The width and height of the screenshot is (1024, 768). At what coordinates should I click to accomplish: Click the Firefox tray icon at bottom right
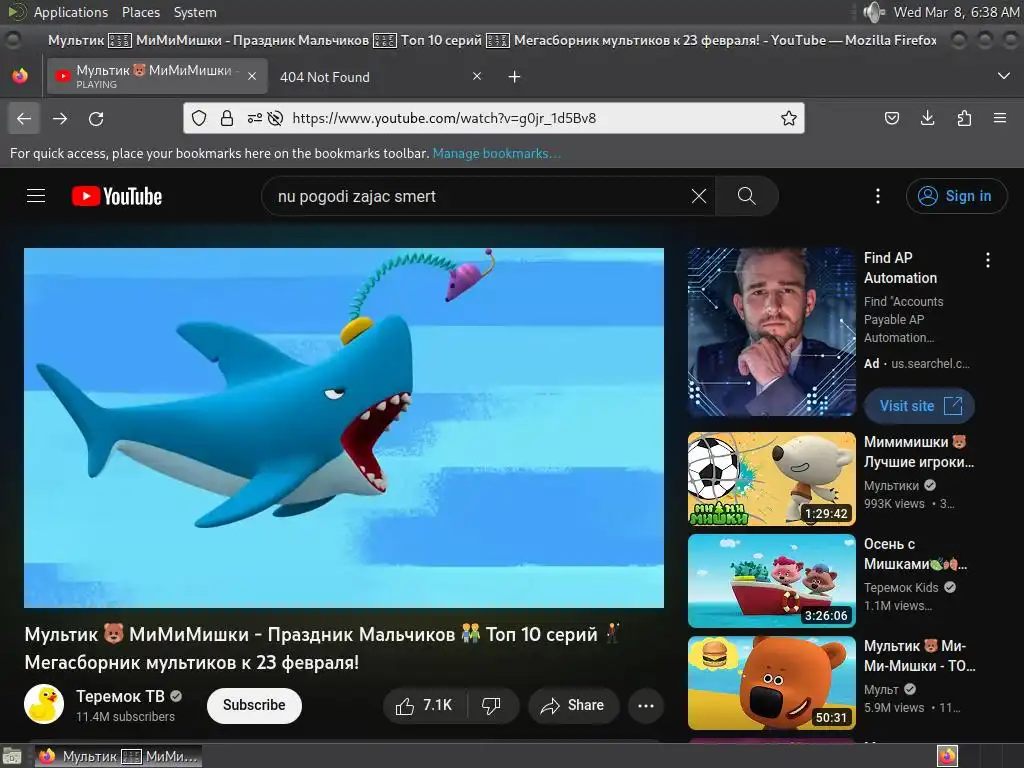pos(947,756)
